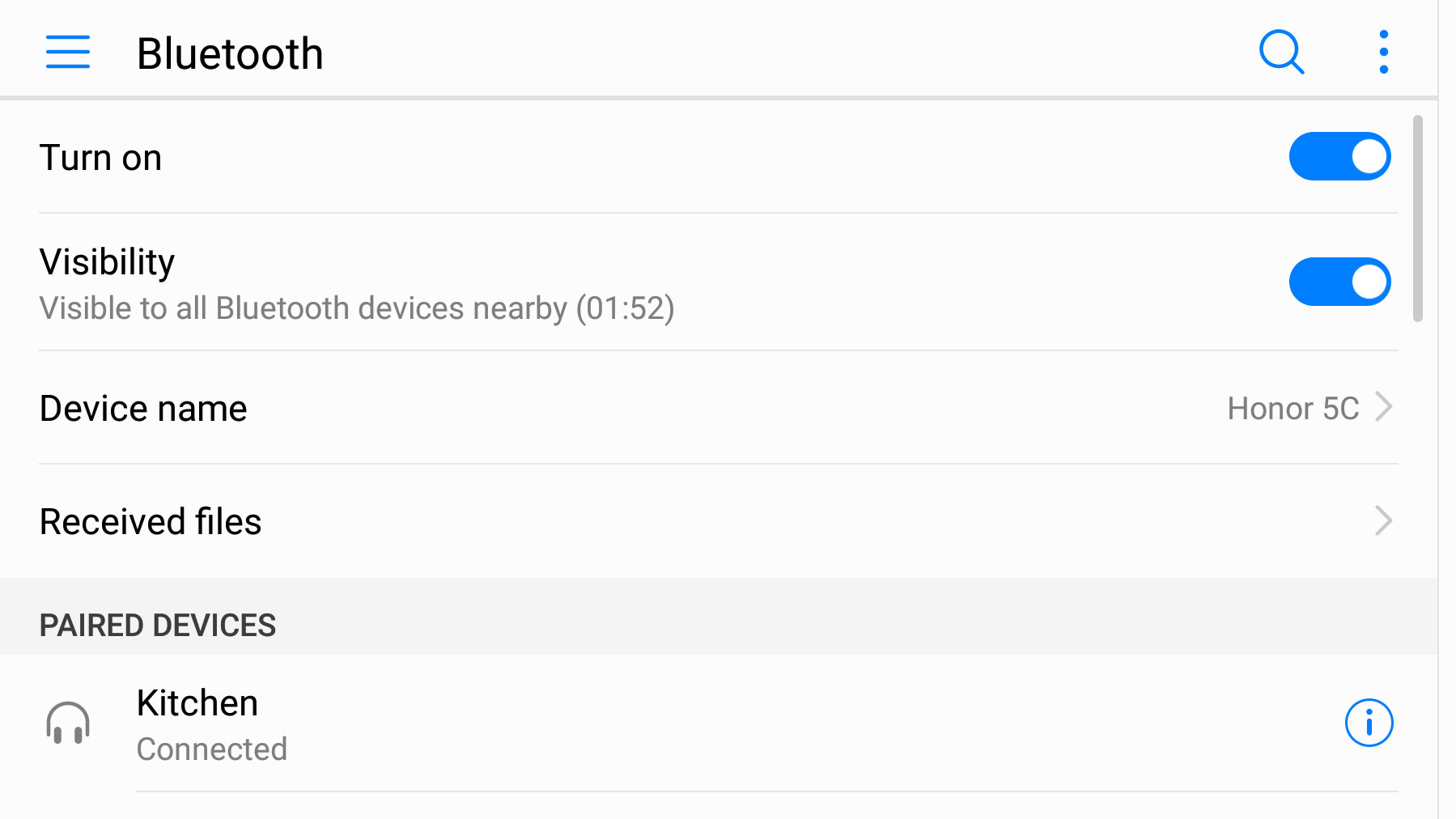This screenshot has width=1456, height=819.
Task: Open Kitchen device info icon
Action: point(1369,723)
